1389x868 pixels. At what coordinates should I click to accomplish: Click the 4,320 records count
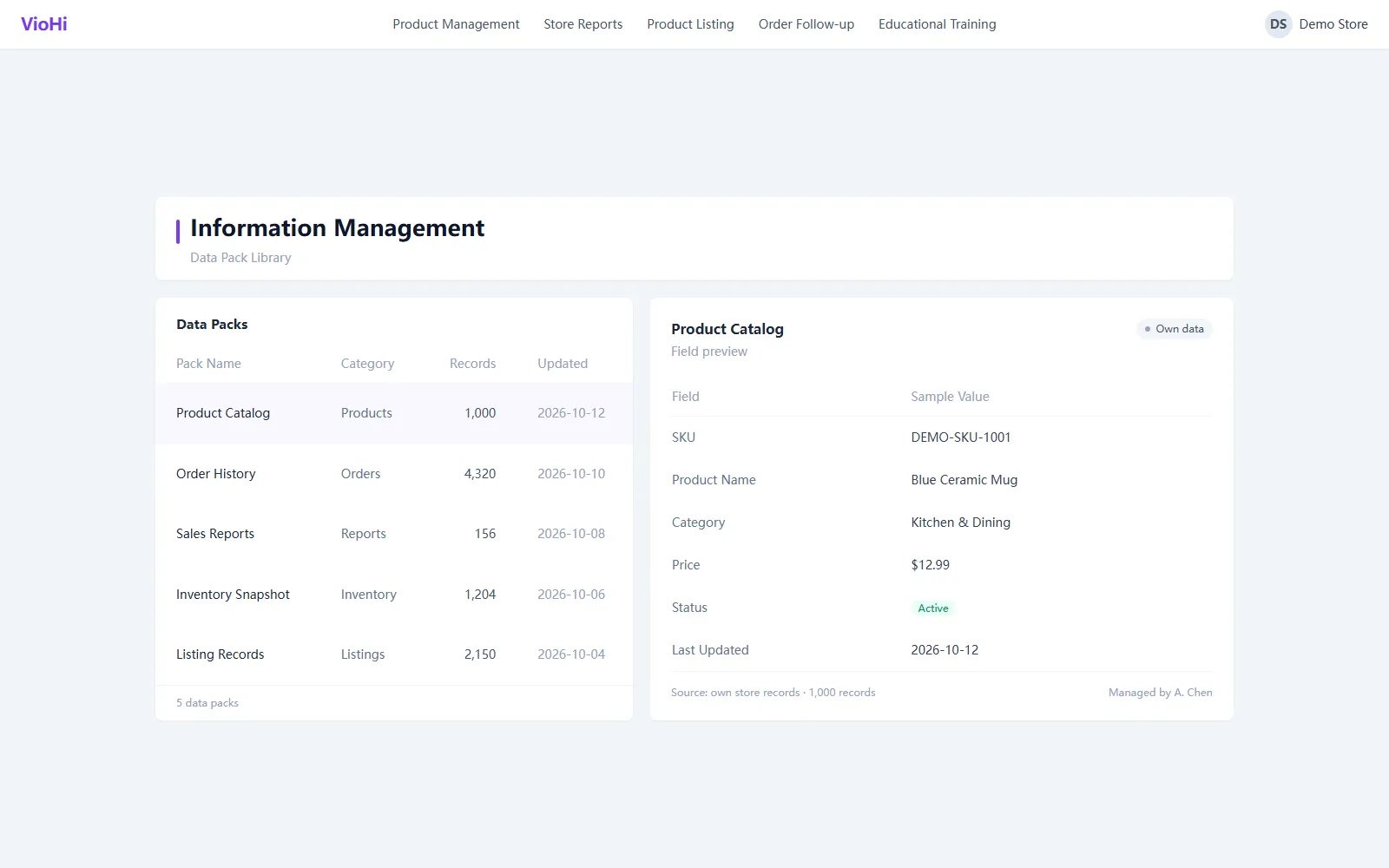[x=480, y=474]
